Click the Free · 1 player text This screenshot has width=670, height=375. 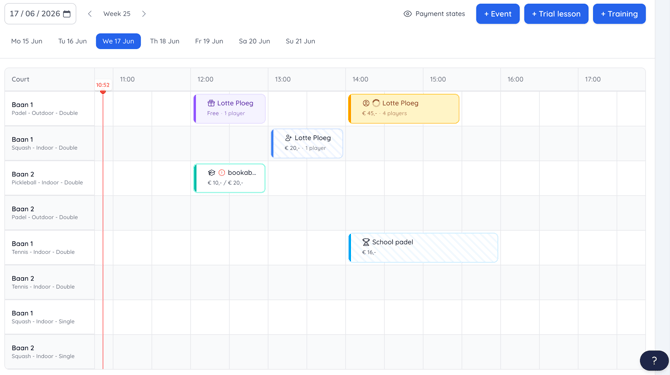click(x=226, y=113)
